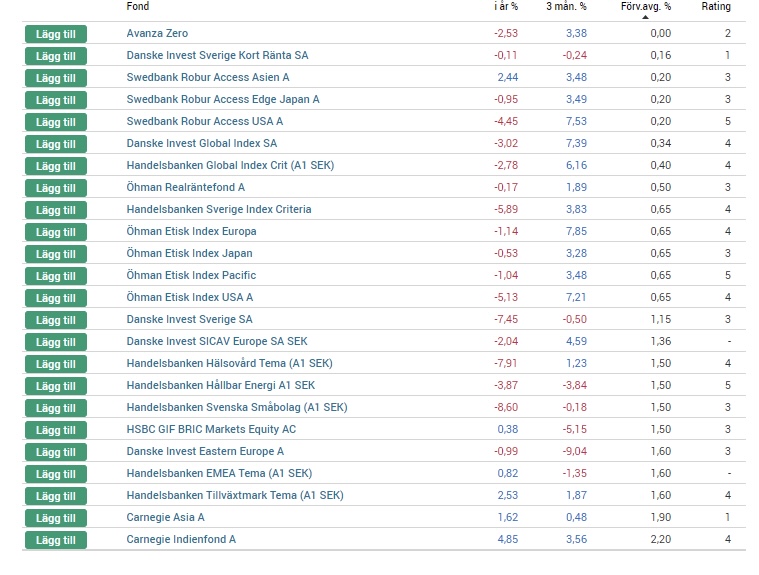759x575 pixels.
Task: Open Öhman Etisk Index Europa link
Action: (x=191, y=232)
